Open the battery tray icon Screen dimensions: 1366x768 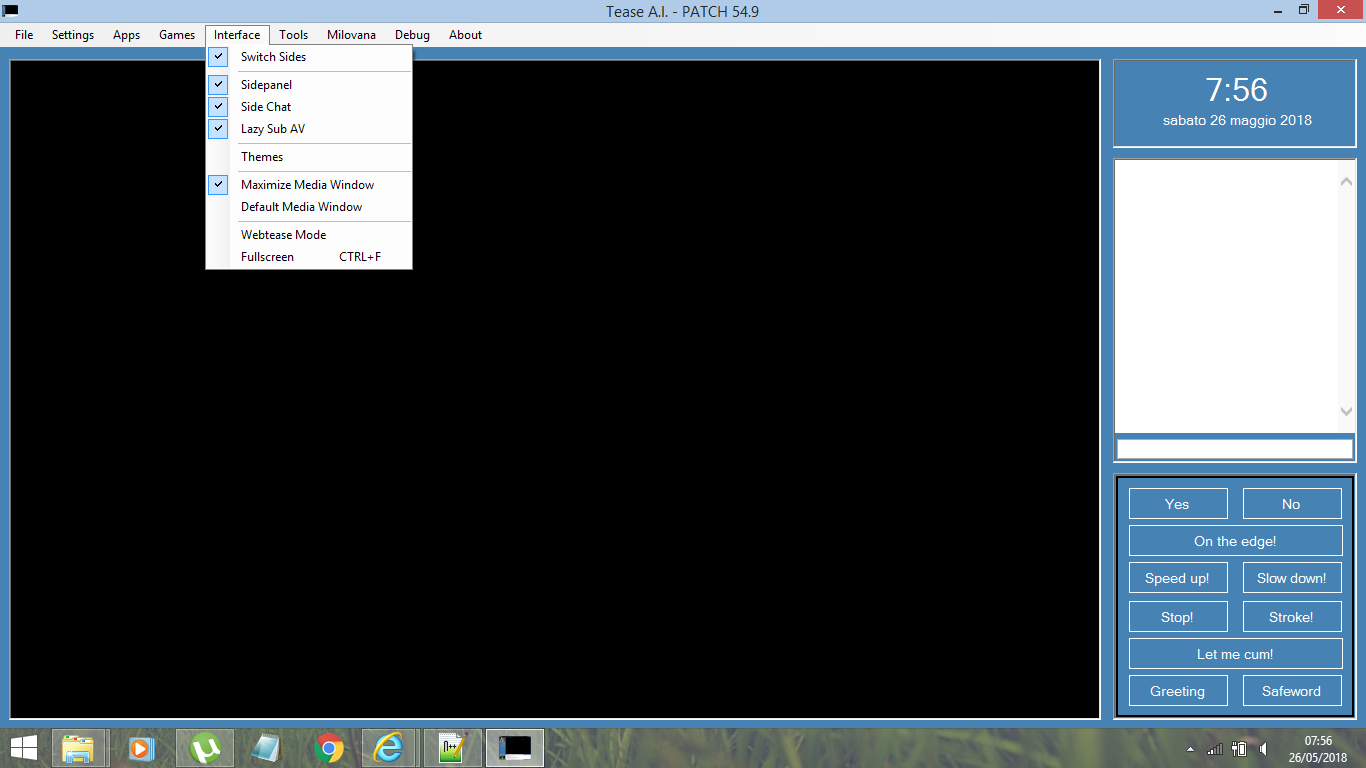pos(1239,748)
